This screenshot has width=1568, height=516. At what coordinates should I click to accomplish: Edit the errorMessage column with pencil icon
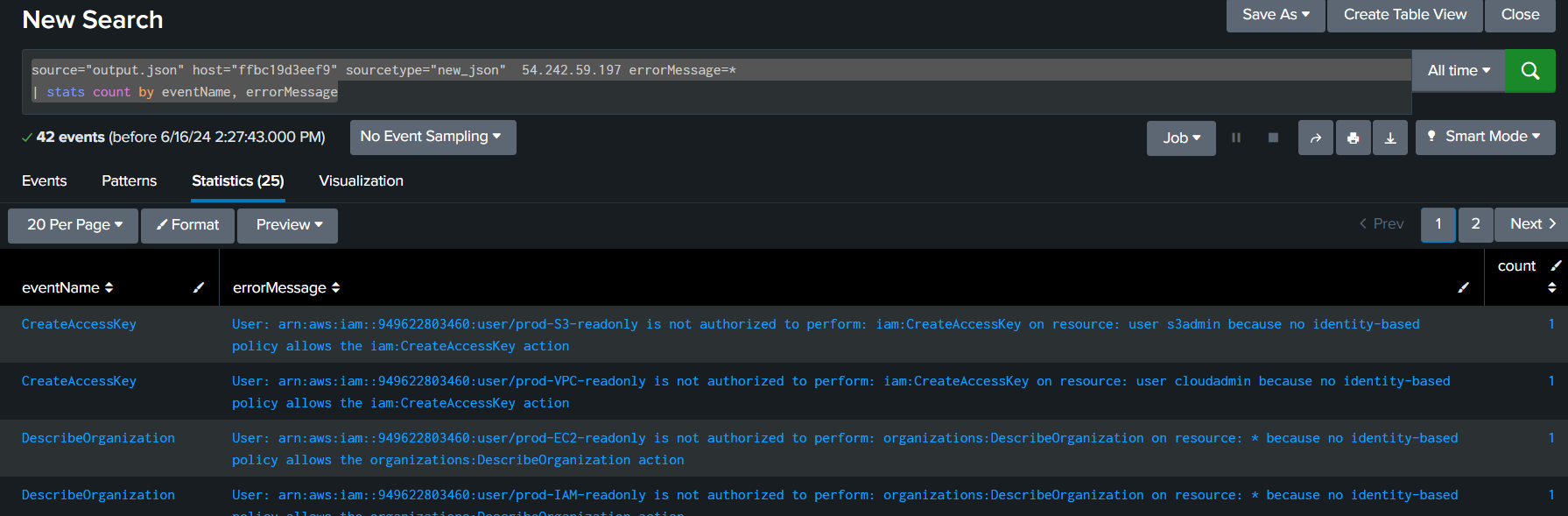(1463, 287)
